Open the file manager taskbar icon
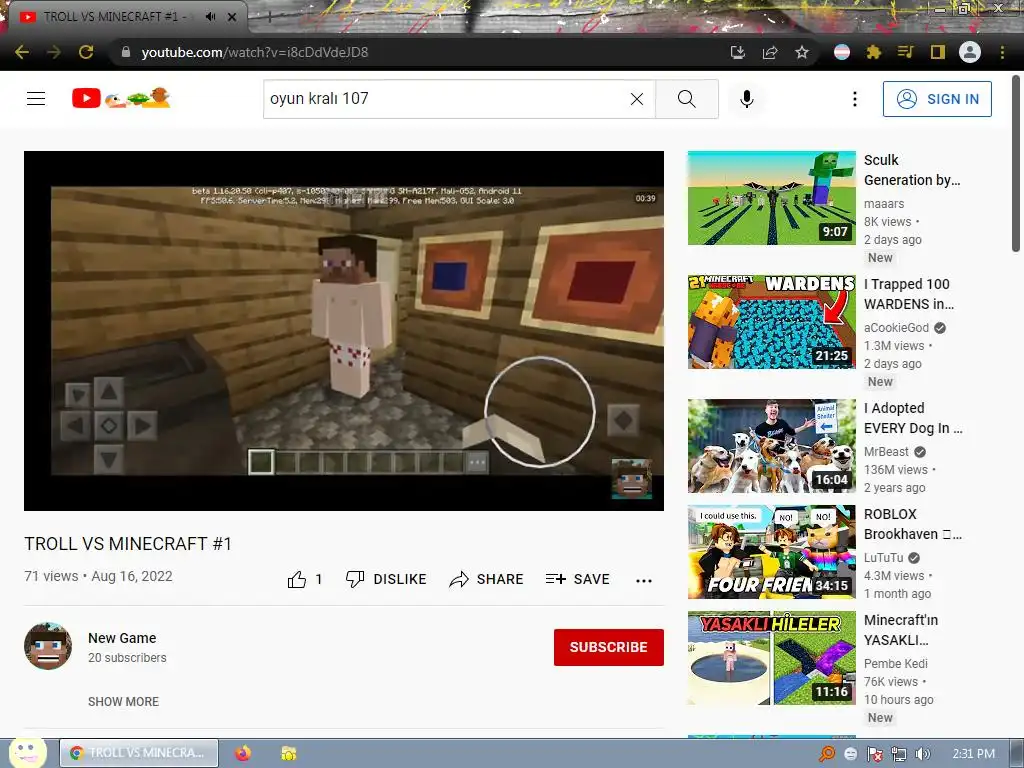Viewport: 1024px width, 768px height. [x=288, y=753]
